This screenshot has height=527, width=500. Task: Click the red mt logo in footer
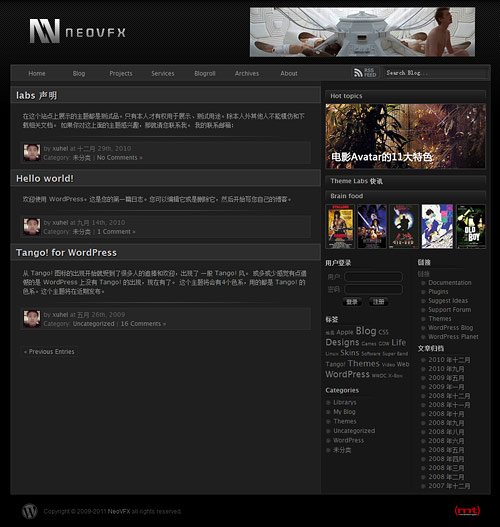point(467,511)
